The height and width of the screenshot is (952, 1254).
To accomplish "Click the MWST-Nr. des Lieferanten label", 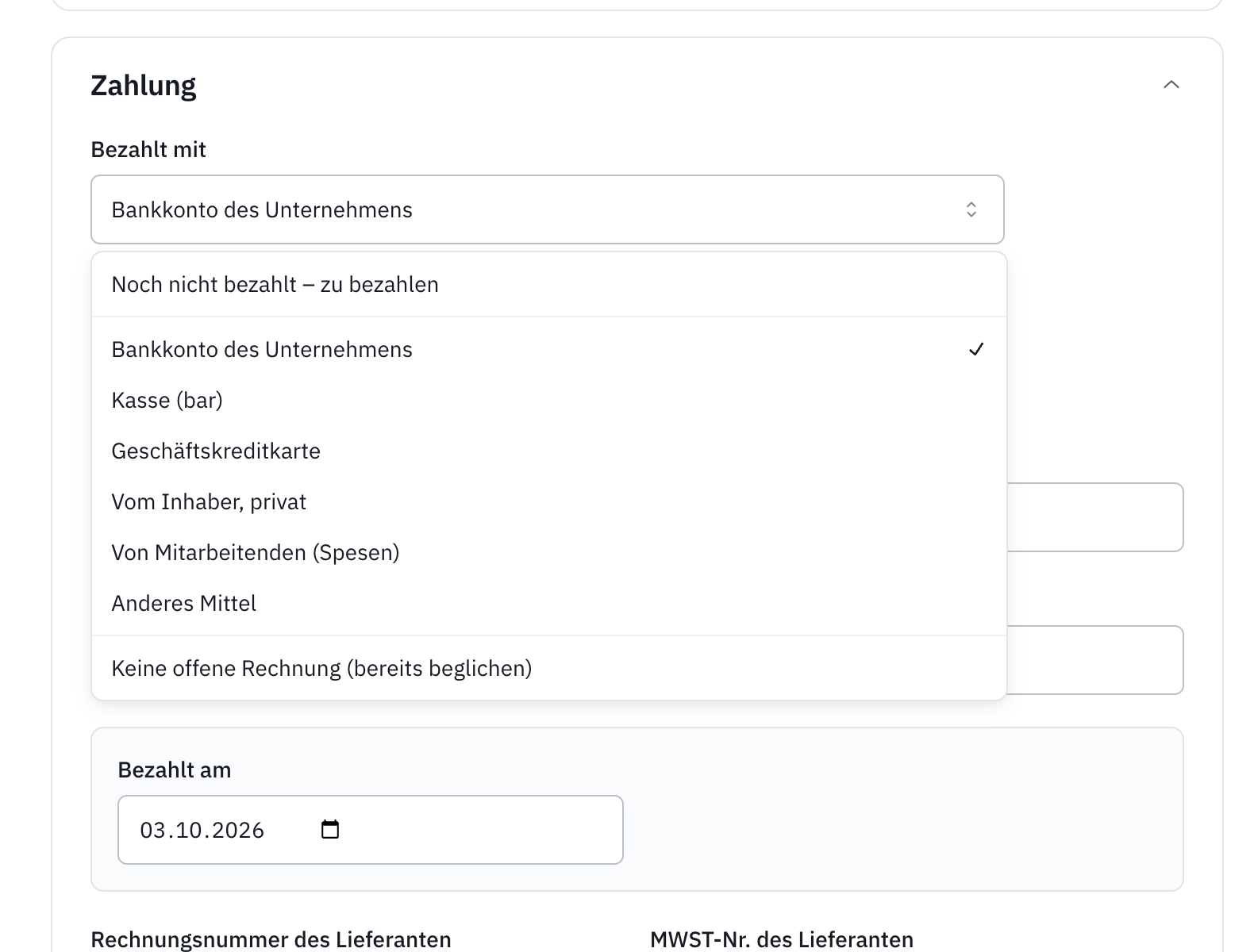I will 782,940.
